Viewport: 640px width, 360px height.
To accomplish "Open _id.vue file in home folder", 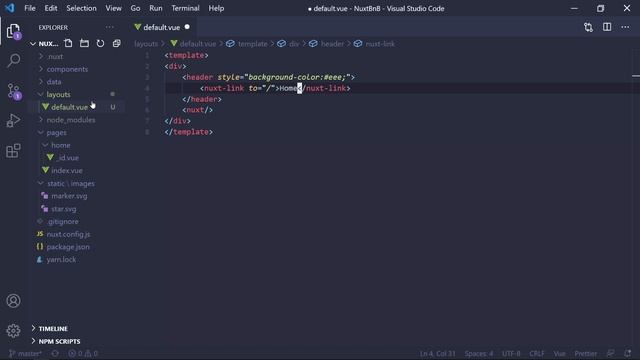I will click(x=68, y=158).
